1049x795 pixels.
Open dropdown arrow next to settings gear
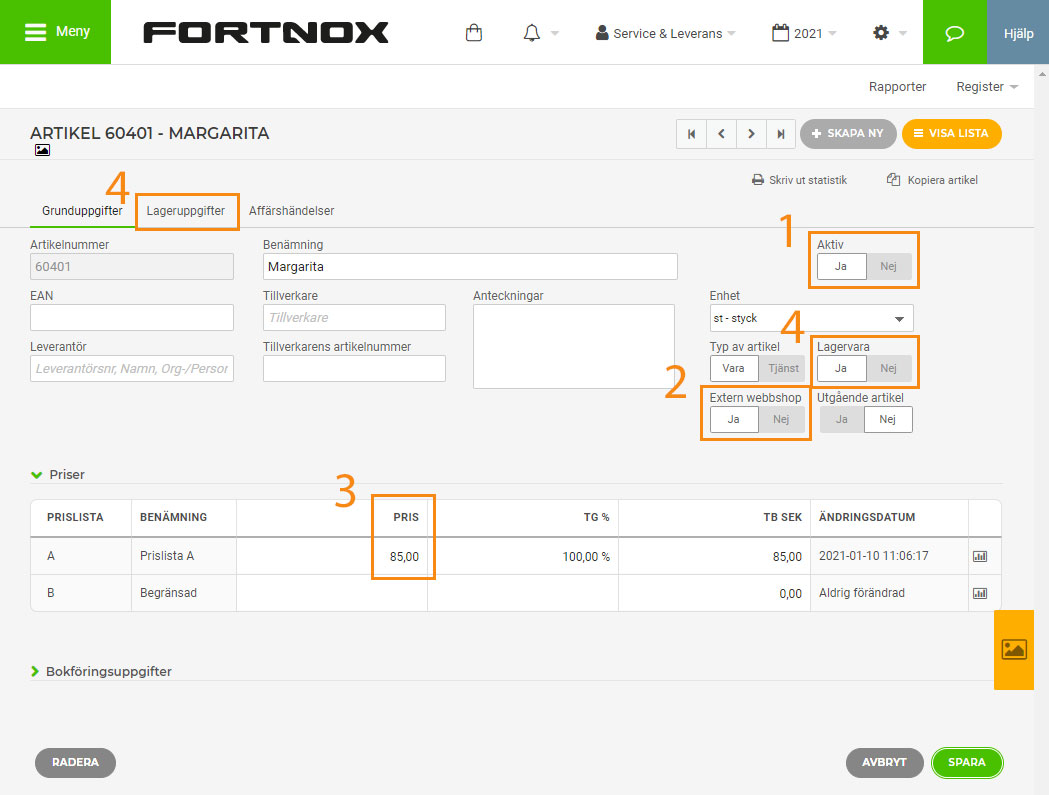coord(902,33)
